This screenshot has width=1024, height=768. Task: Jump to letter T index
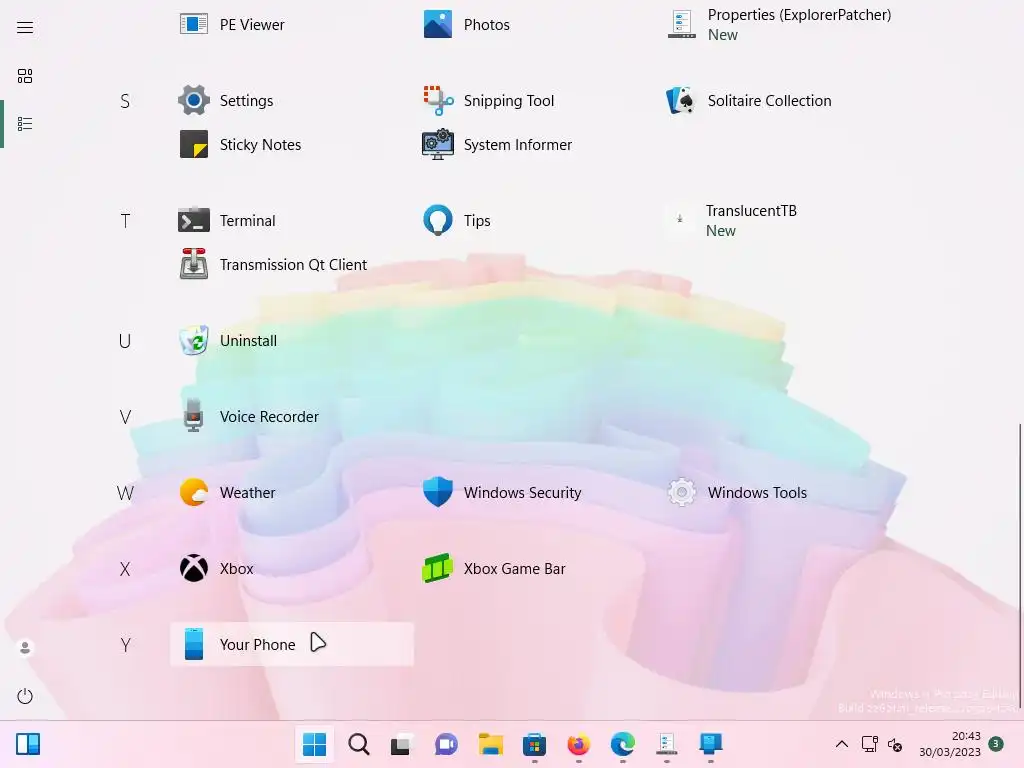pyautogui.click(x=125, y=221)
